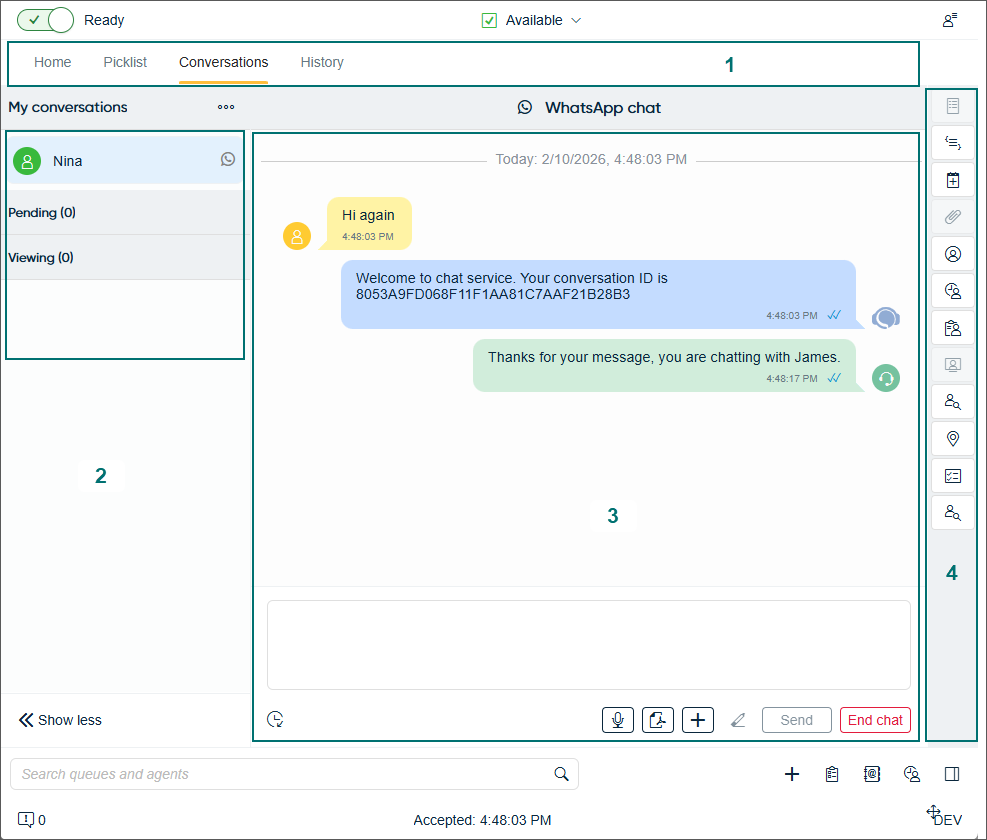Open the canned responses list icon in sidebar
Image resolution: width=987 pixels, height=840 pixels.
(x=953, y=143)
